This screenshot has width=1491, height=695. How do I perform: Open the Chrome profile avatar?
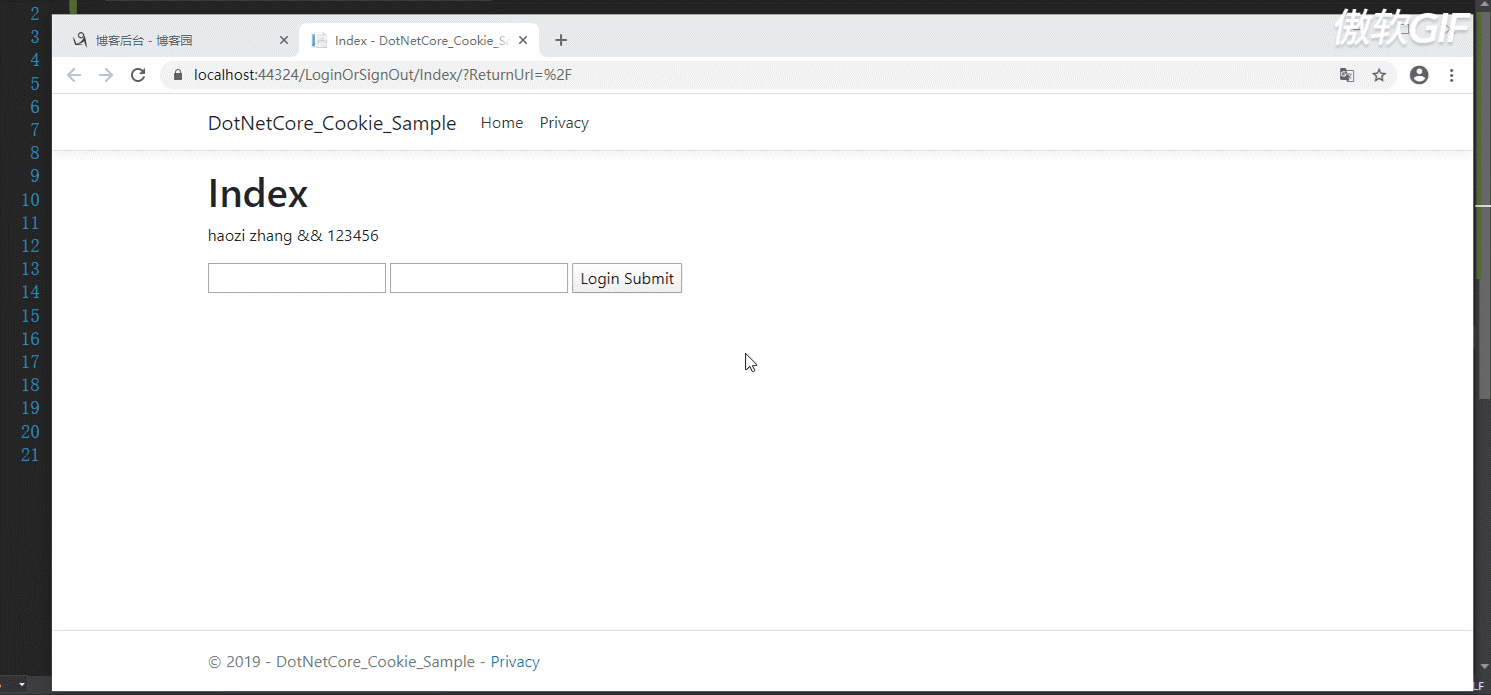1419,75
